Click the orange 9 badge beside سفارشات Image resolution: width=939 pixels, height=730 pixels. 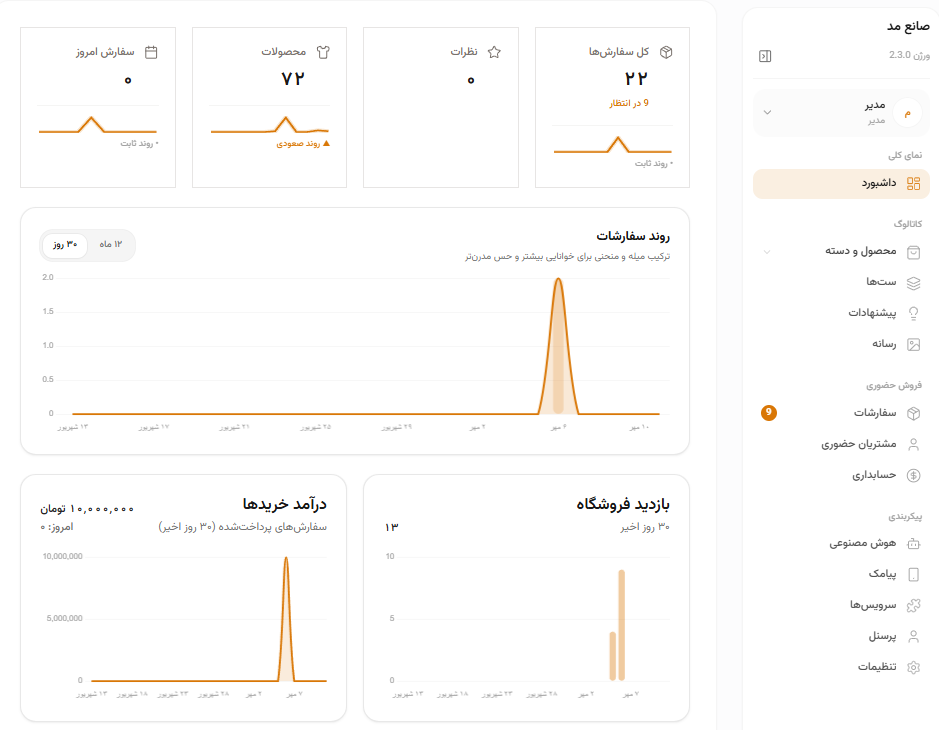point(769,413)
